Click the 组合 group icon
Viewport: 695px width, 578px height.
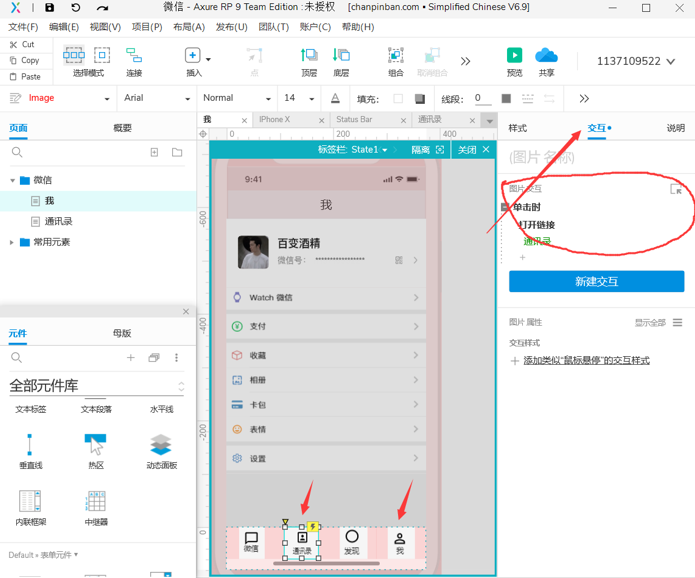click(x=396, y=55)
